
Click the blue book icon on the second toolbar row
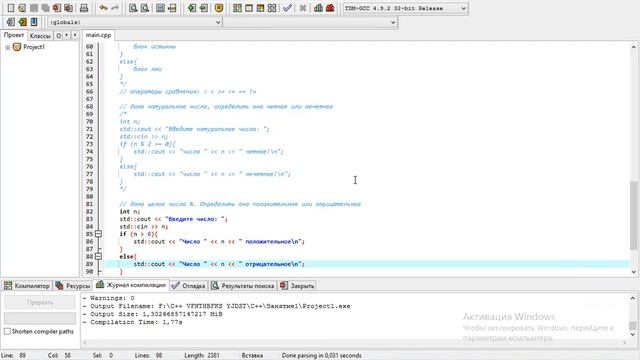point(34,22)
